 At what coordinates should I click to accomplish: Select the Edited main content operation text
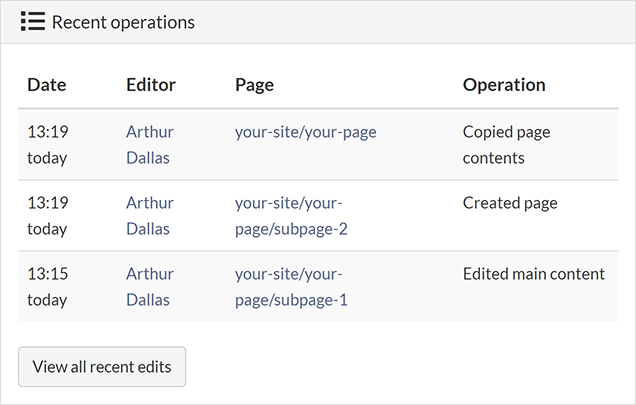533,274
